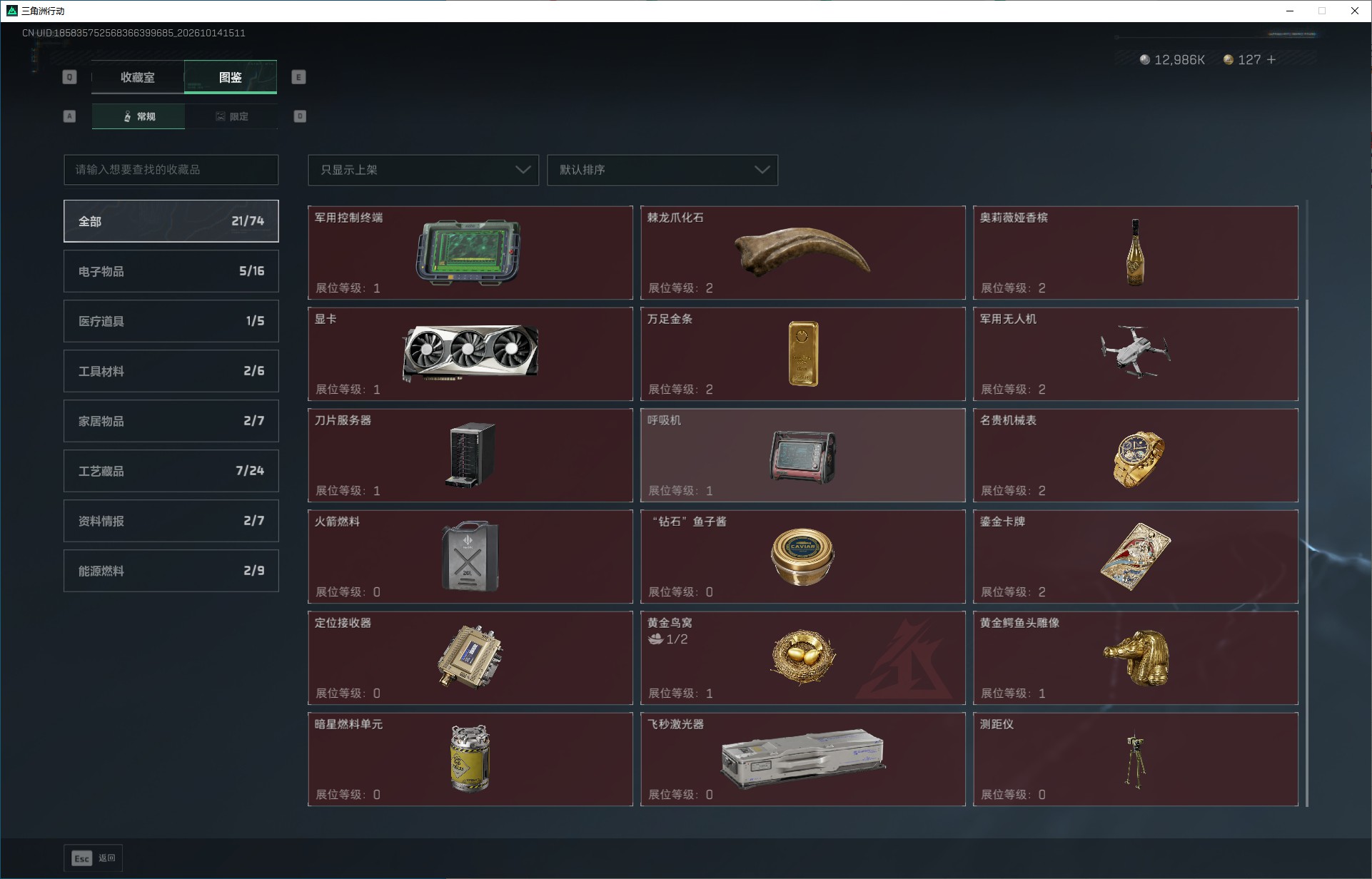Click the 12,986K currency balance
Screen dimensions: 1372x879
pos(1172,60)
